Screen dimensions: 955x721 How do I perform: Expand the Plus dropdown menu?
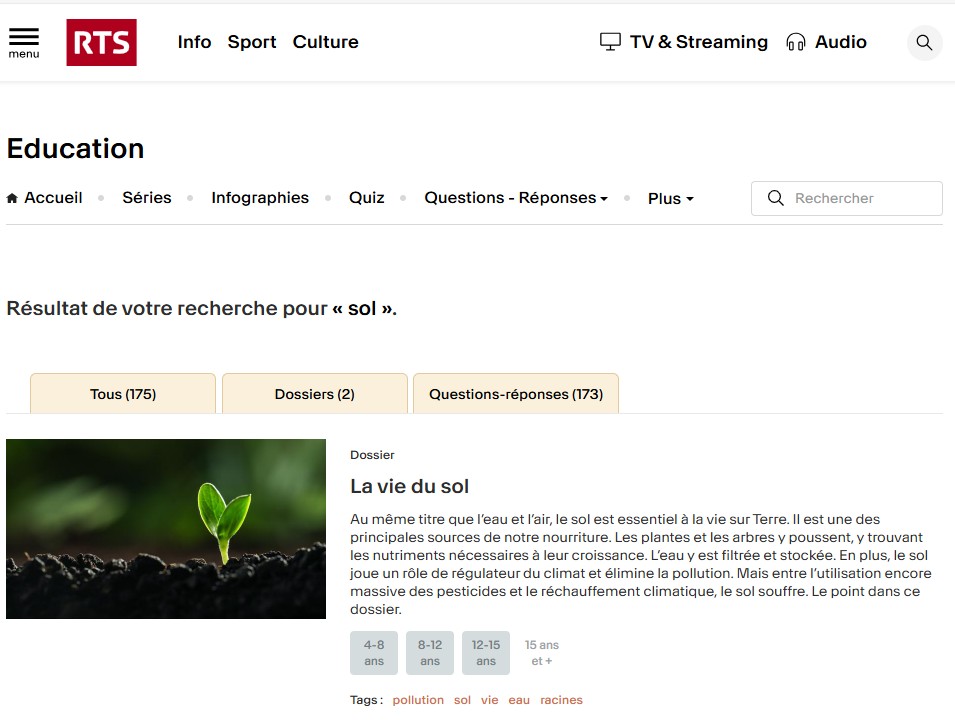click(x=670, y=199)
